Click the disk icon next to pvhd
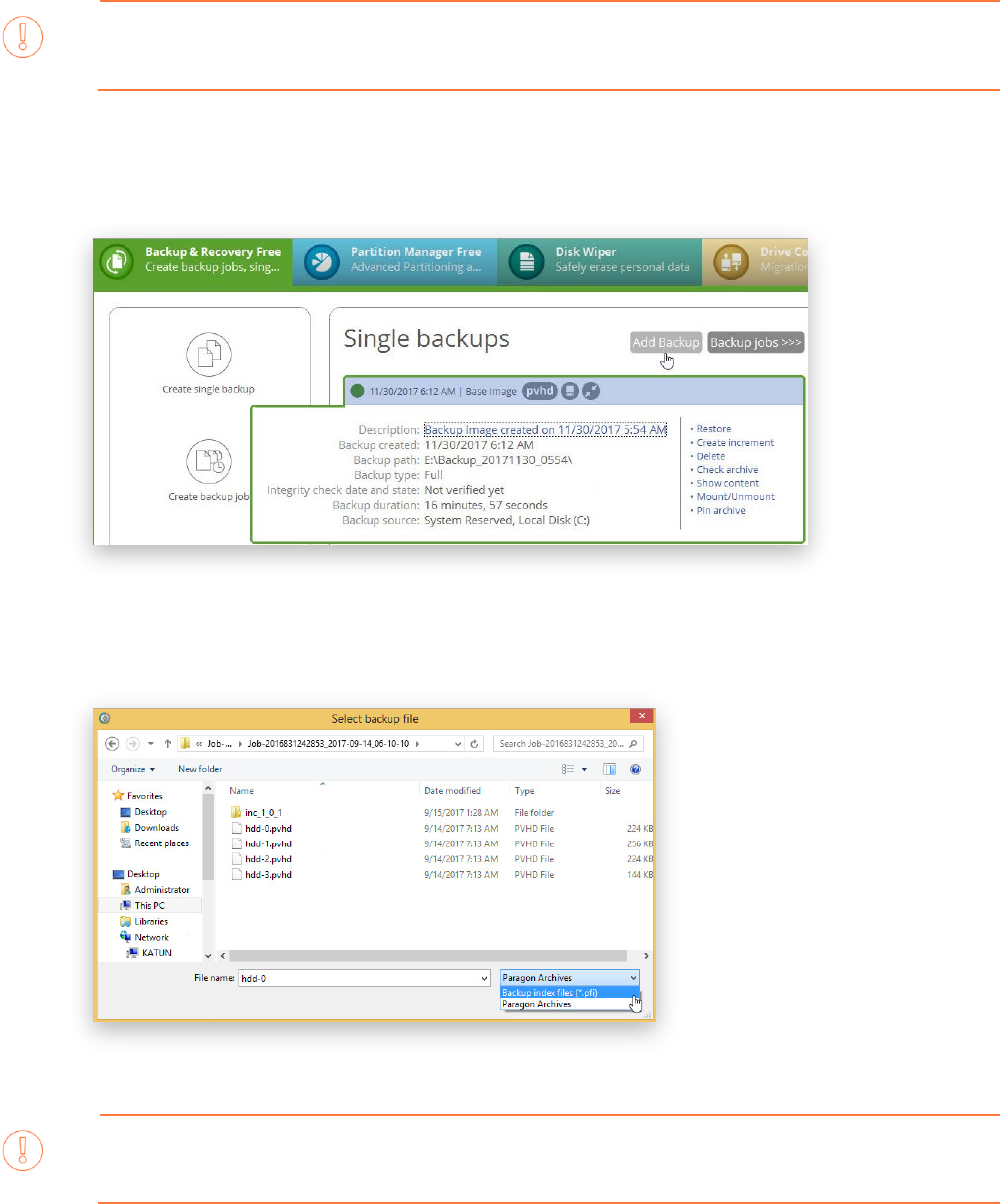The width and height of the screenshot is (1000, 1204). [569, 391]
